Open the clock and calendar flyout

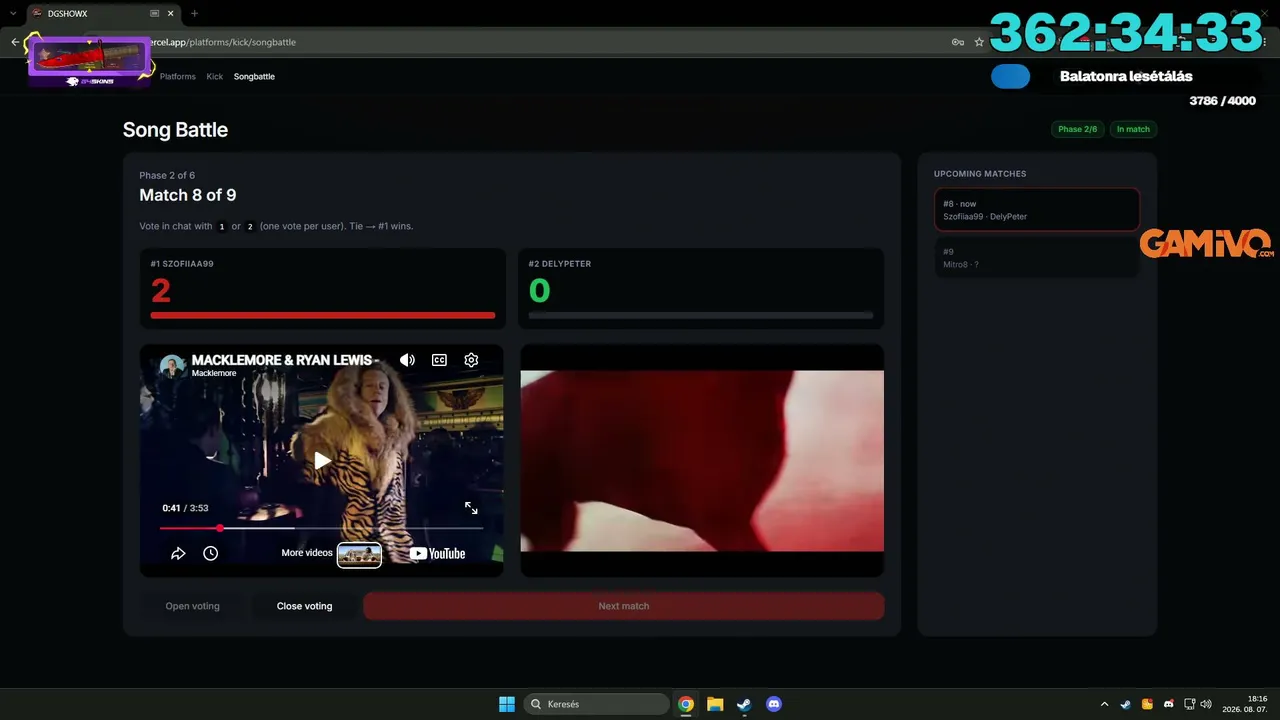pyautogui.click(x=1245, y=704)
